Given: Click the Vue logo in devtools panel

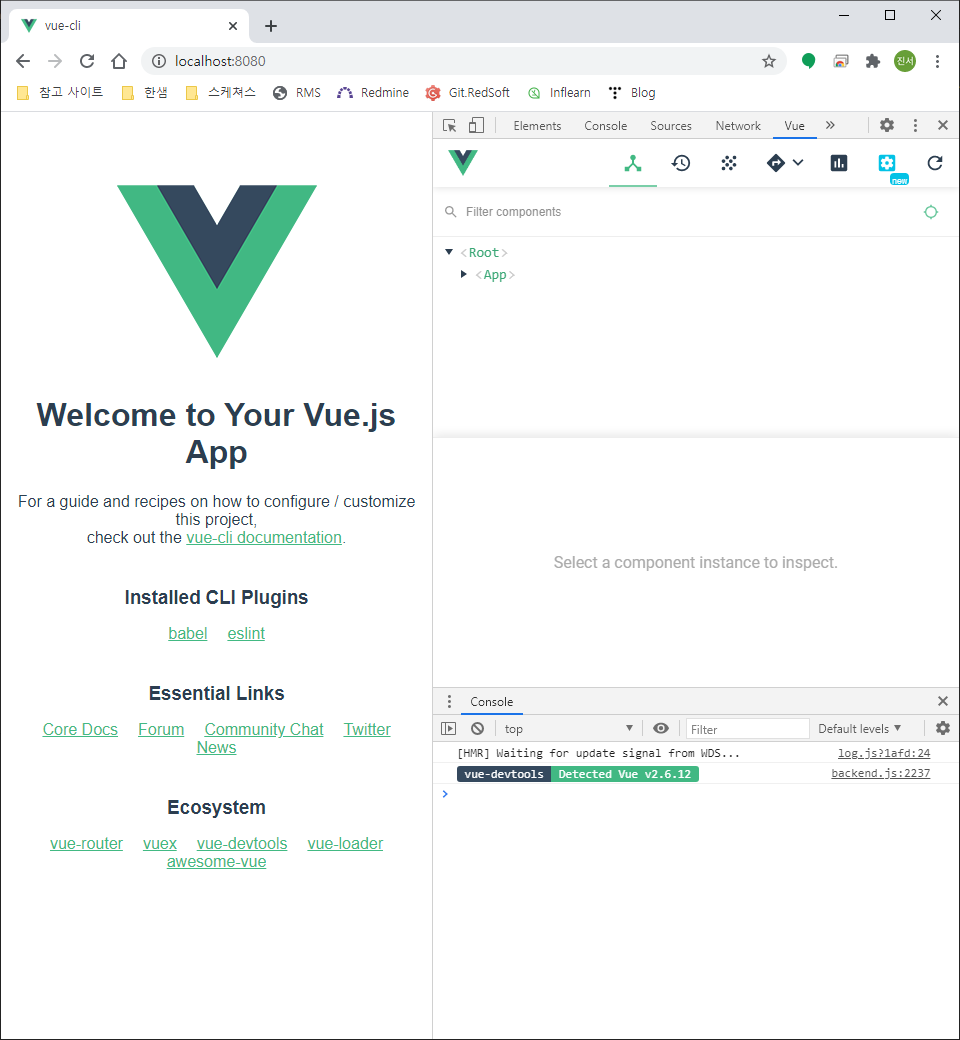Looking at the screenshot, I should [463, 162].
